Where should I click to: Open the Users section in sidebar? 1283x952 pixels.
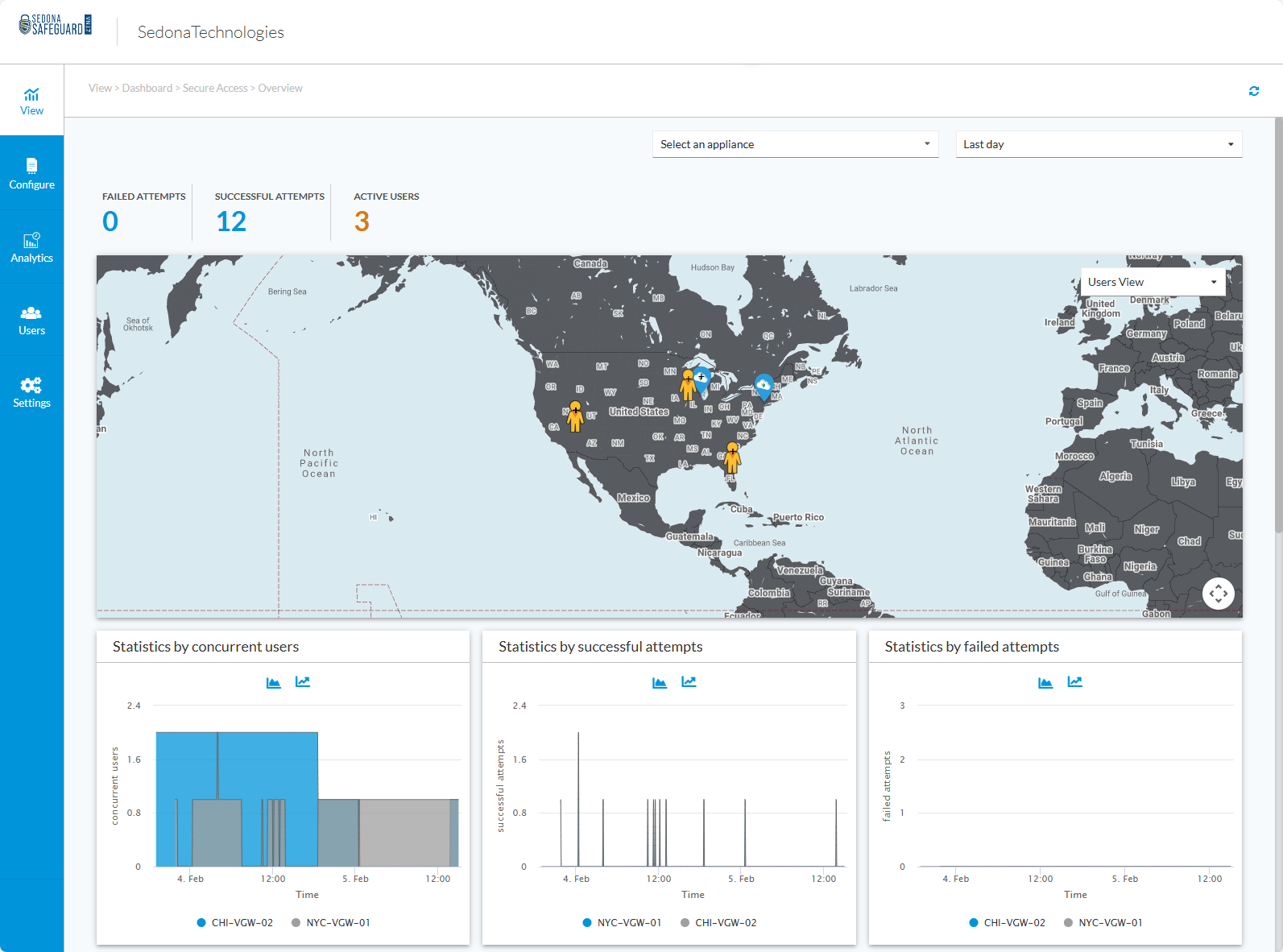click(x=31, y=321)
